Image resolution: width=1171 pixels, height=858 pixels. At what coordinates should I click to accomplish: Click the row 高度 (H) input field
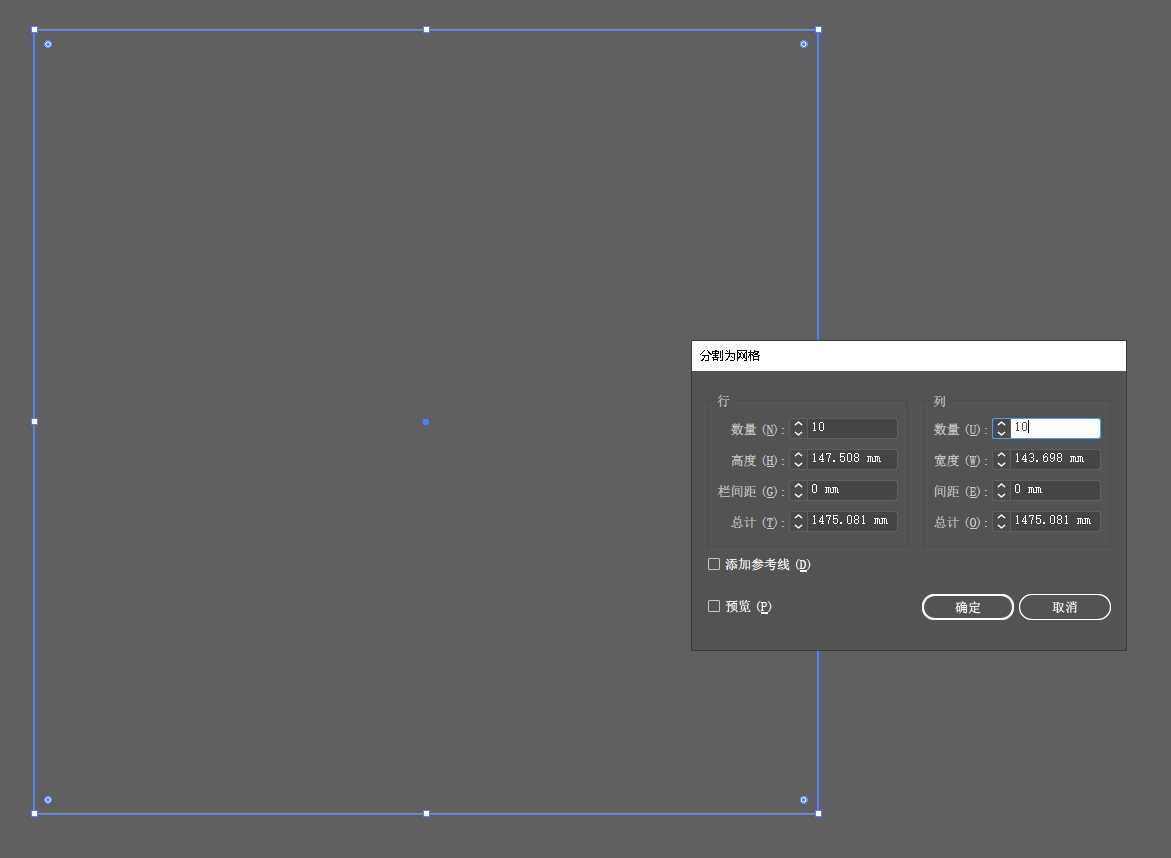852,458
